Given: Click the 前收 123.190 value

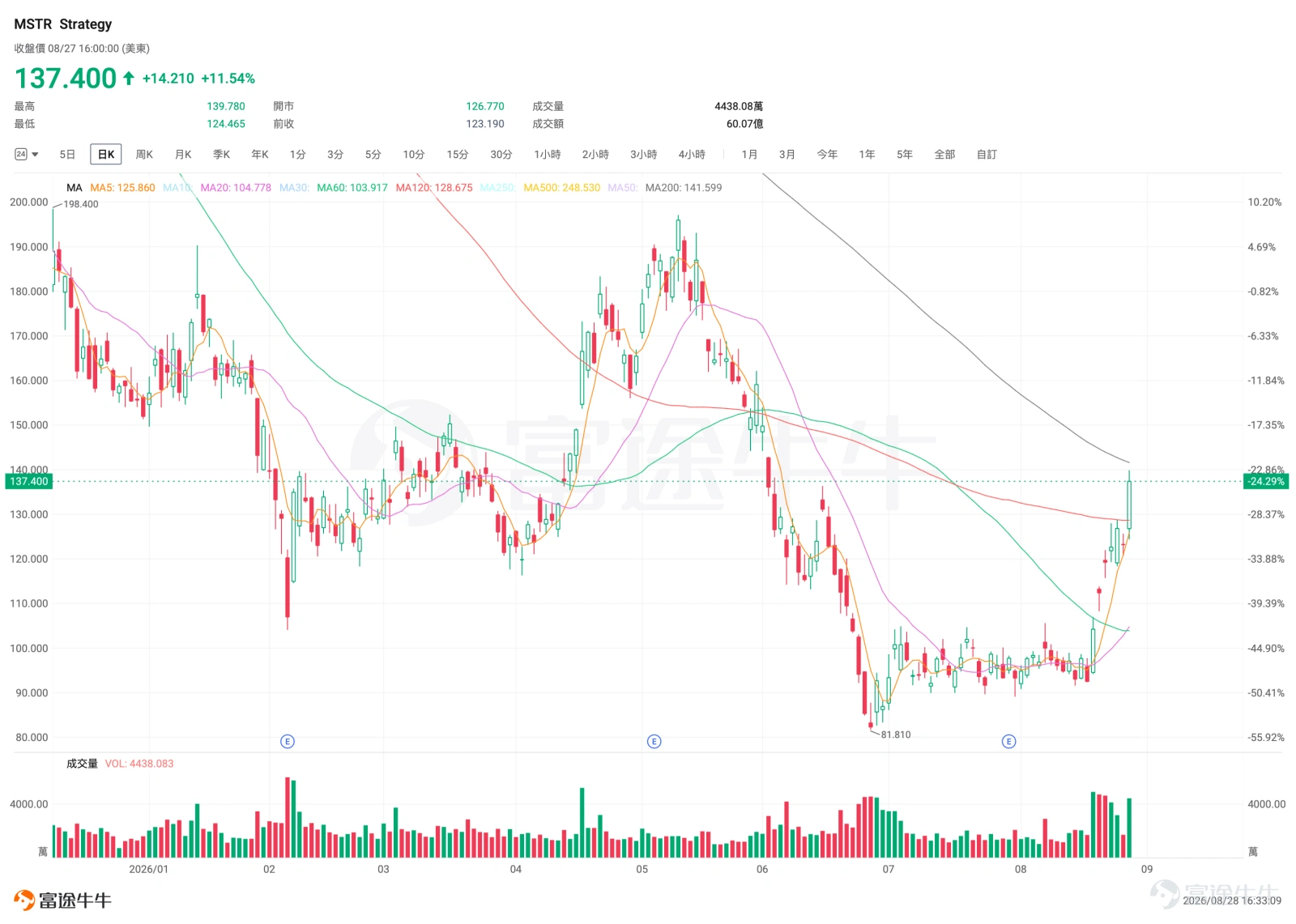Looking at the screenshot, I should click(x=485, y=124).
